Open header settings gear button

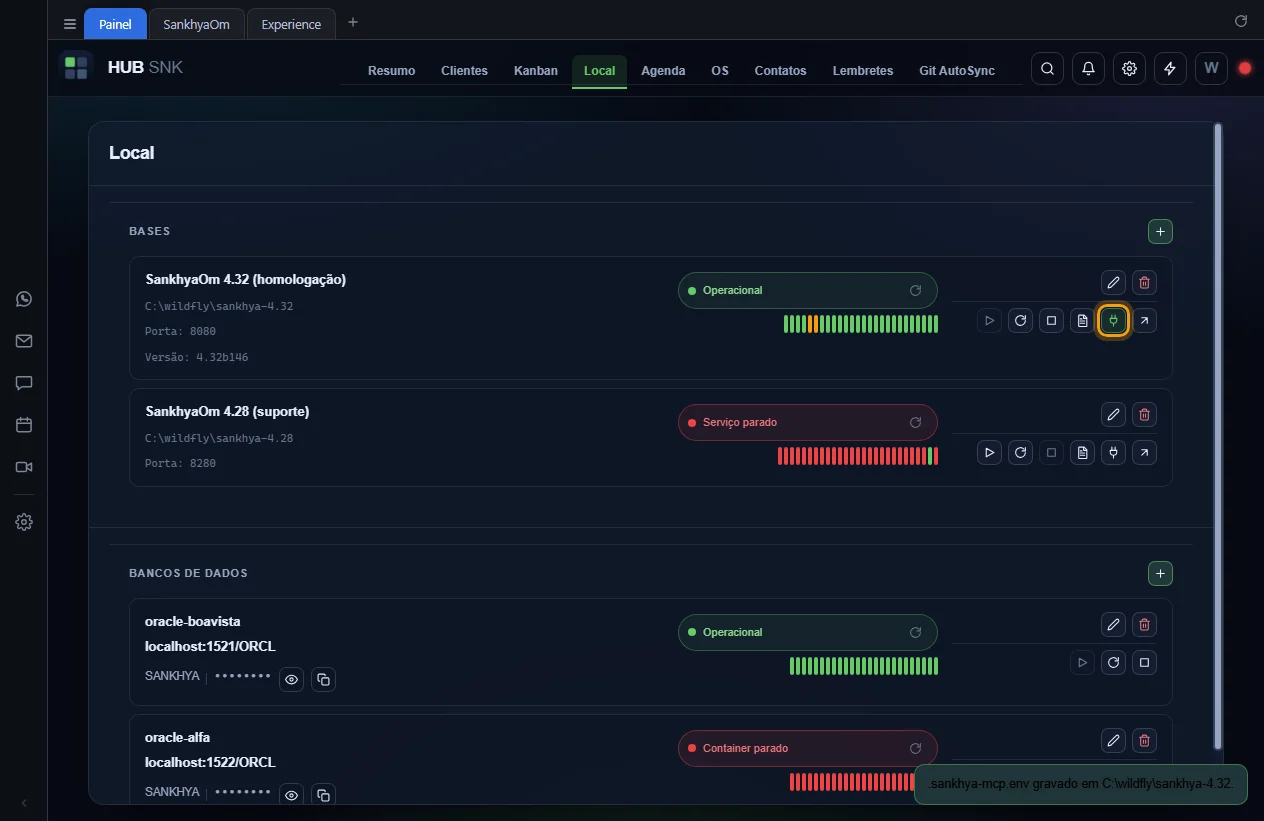point(1129,69)
